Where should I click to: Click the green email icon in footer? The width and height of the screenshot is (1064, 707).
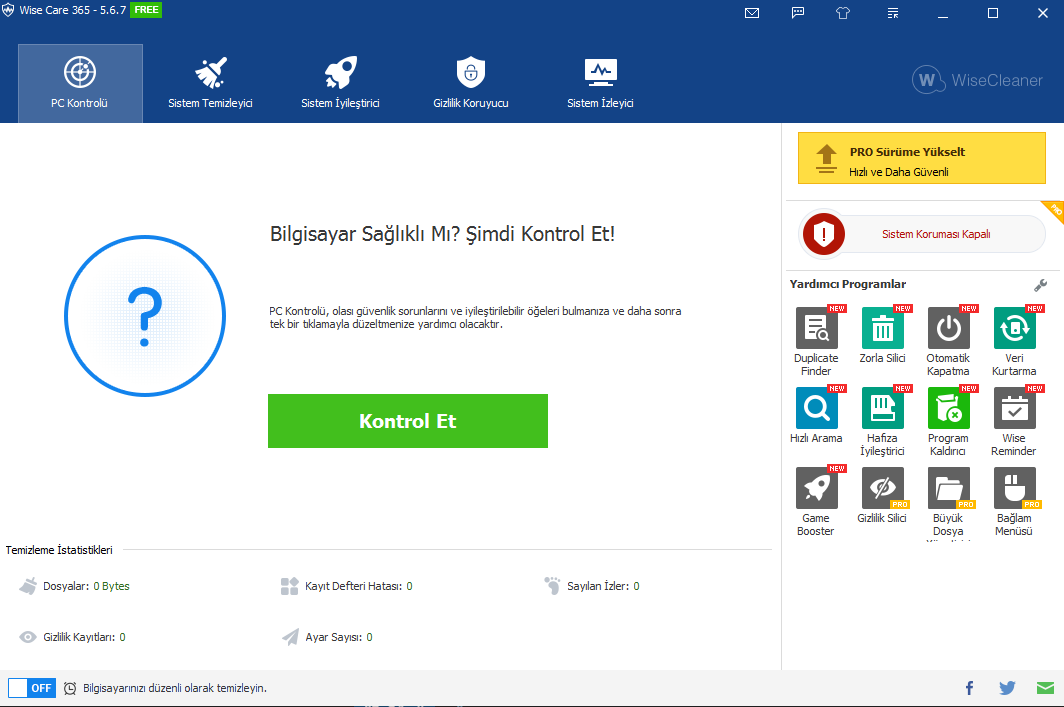pos(1045,688)
